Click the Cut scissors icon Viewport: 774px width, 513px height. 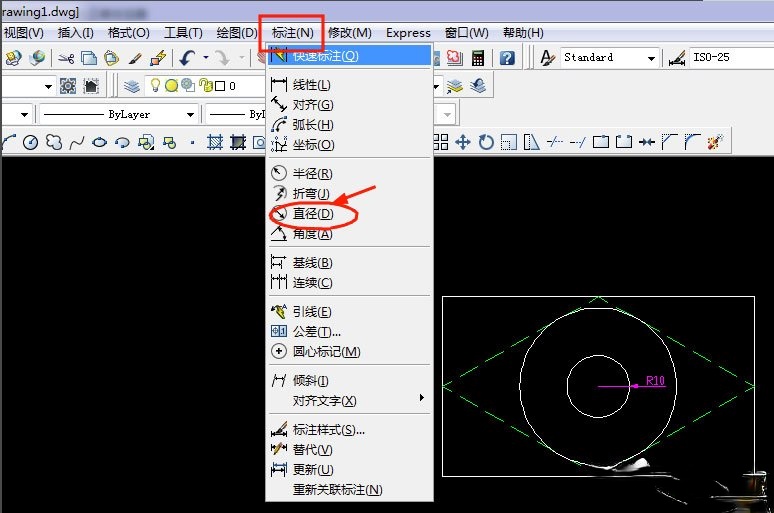(66, 58)
